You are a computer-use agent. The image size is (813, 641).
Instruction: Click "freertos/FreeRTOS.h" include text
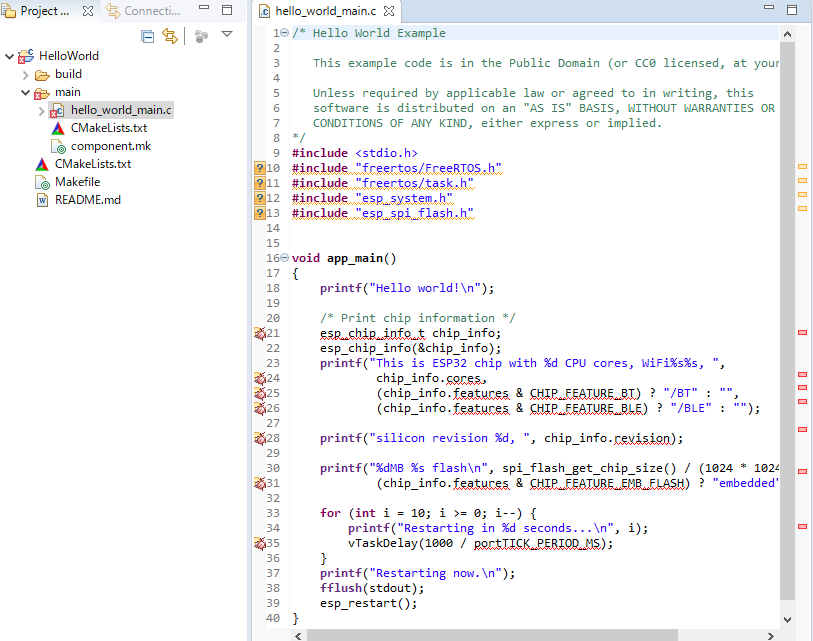coord(429,168)
